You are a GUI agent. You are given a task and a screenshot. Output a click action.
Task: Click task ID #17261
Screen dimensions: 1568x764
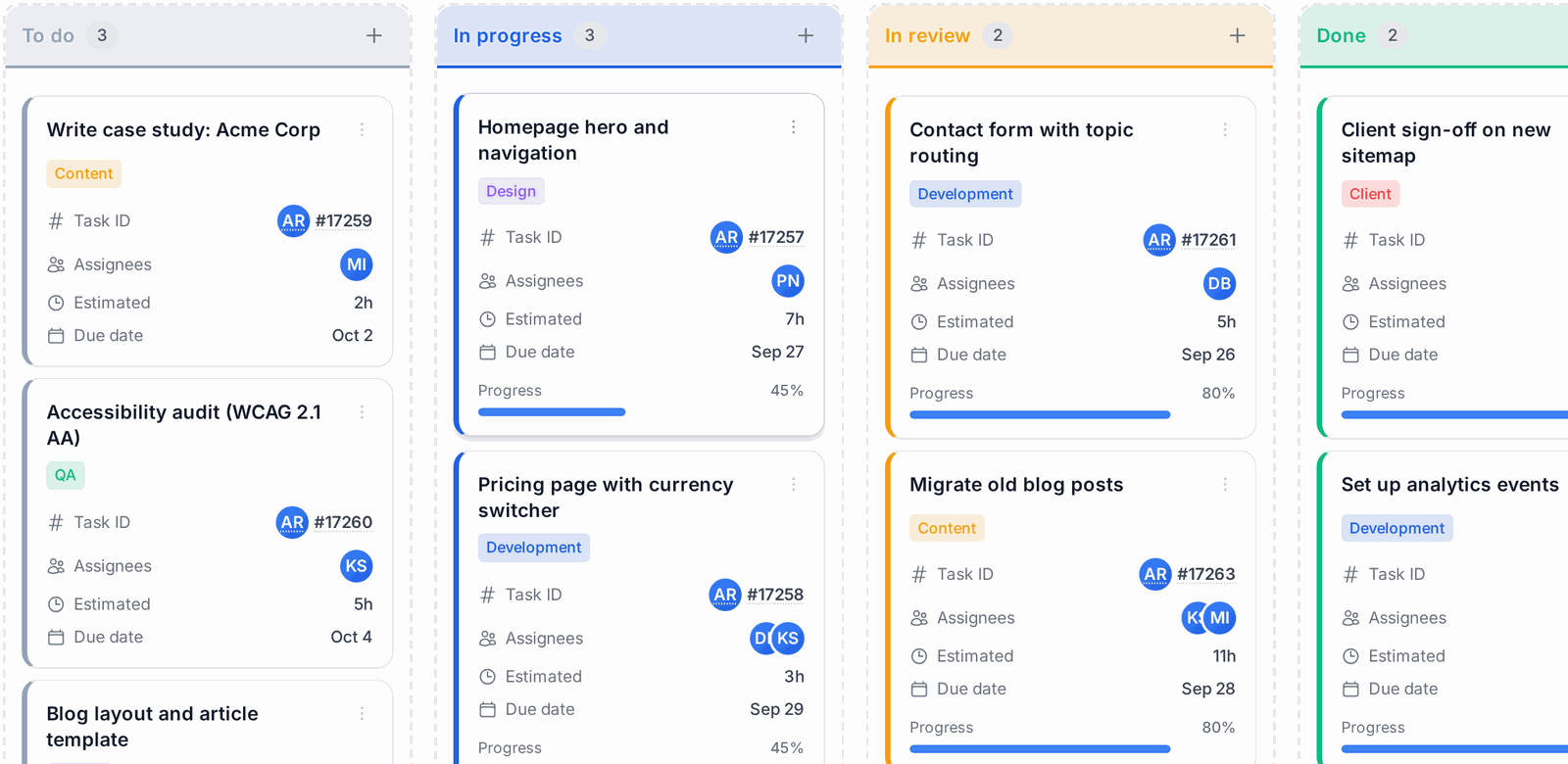(x=1208, y=241)
